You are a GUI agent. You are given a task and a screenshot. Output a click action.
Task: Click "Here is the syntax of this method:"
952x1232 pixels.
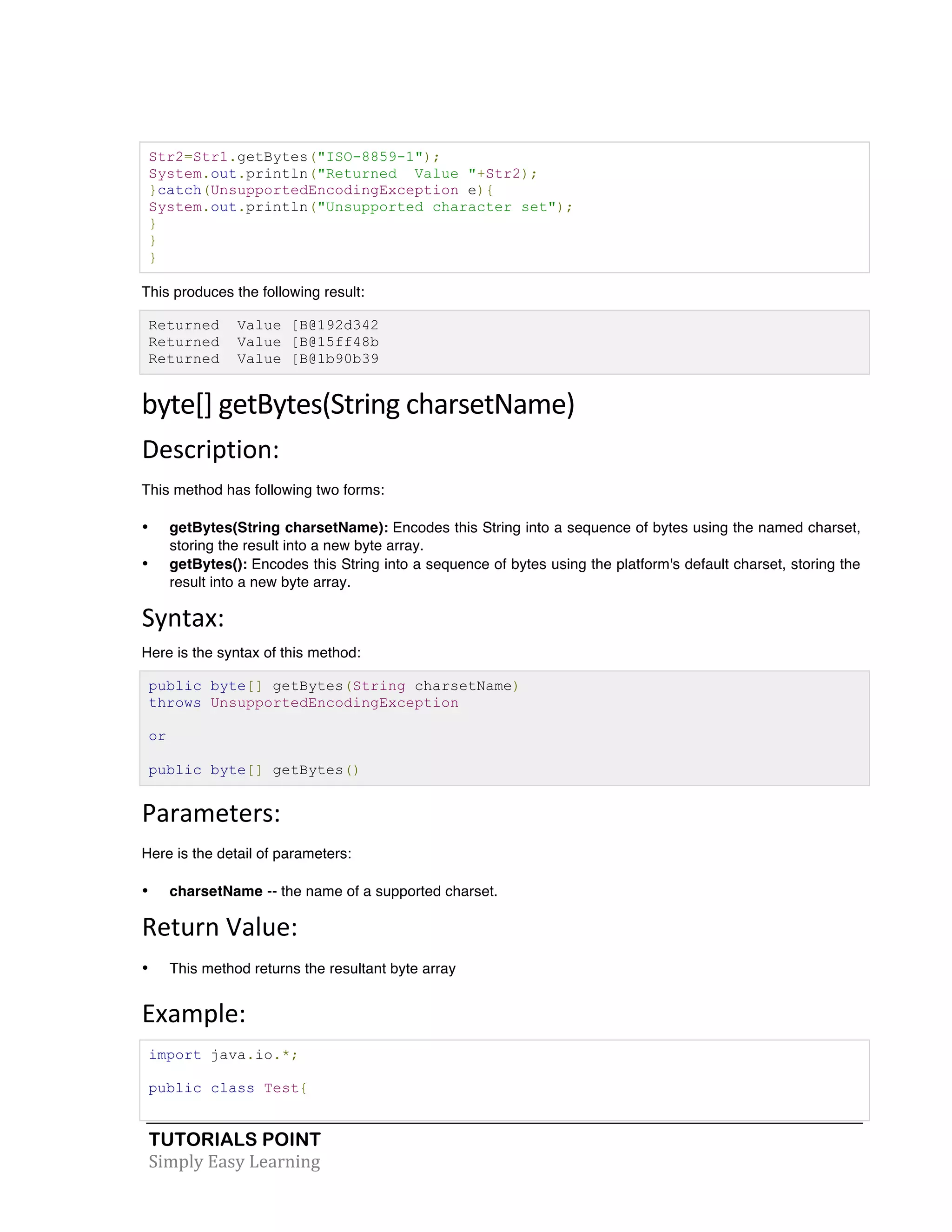point(251,653)
